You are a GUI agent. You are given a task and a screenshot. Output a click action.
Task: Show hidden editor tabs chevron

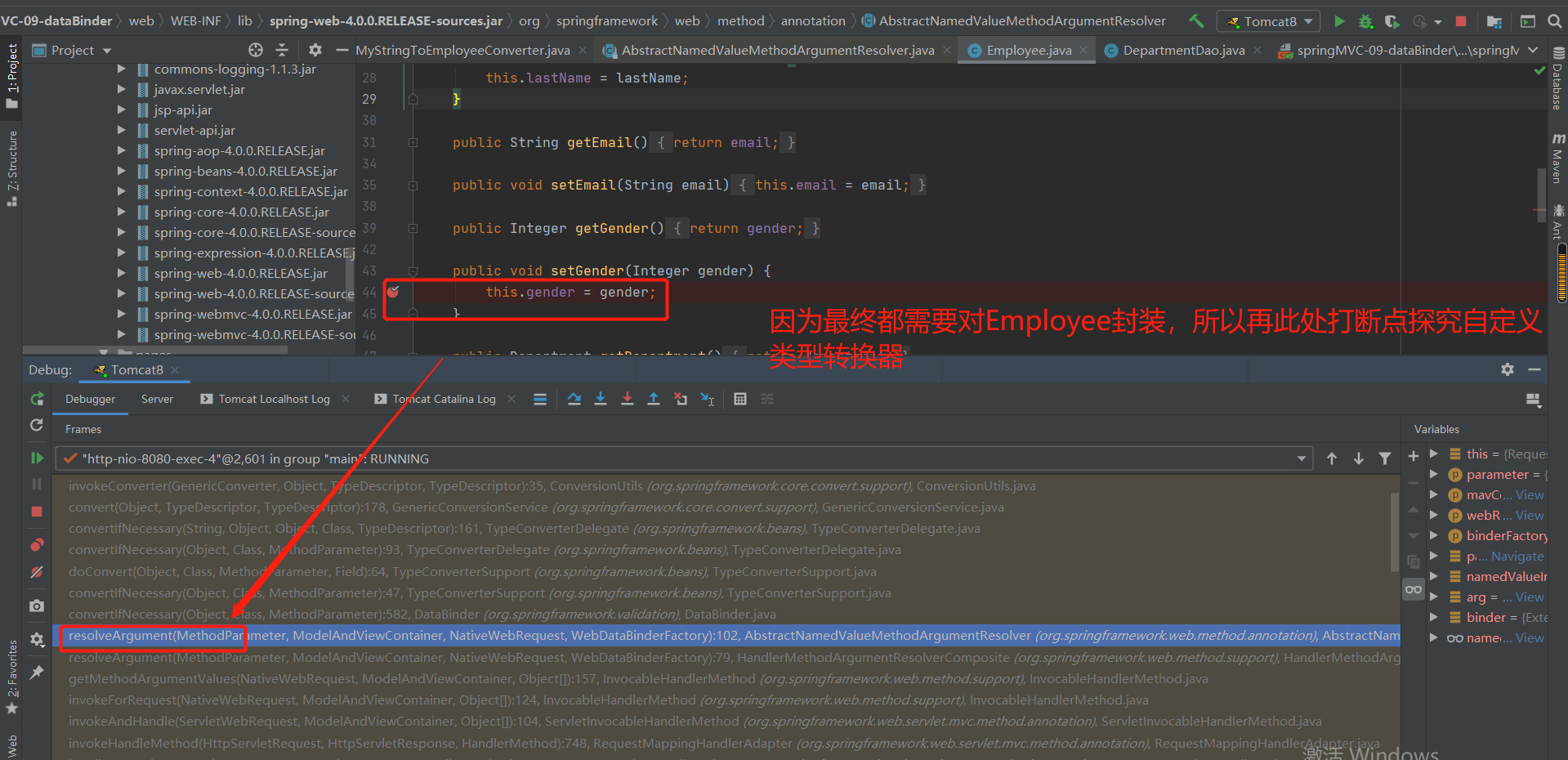tap(1533, 50)
